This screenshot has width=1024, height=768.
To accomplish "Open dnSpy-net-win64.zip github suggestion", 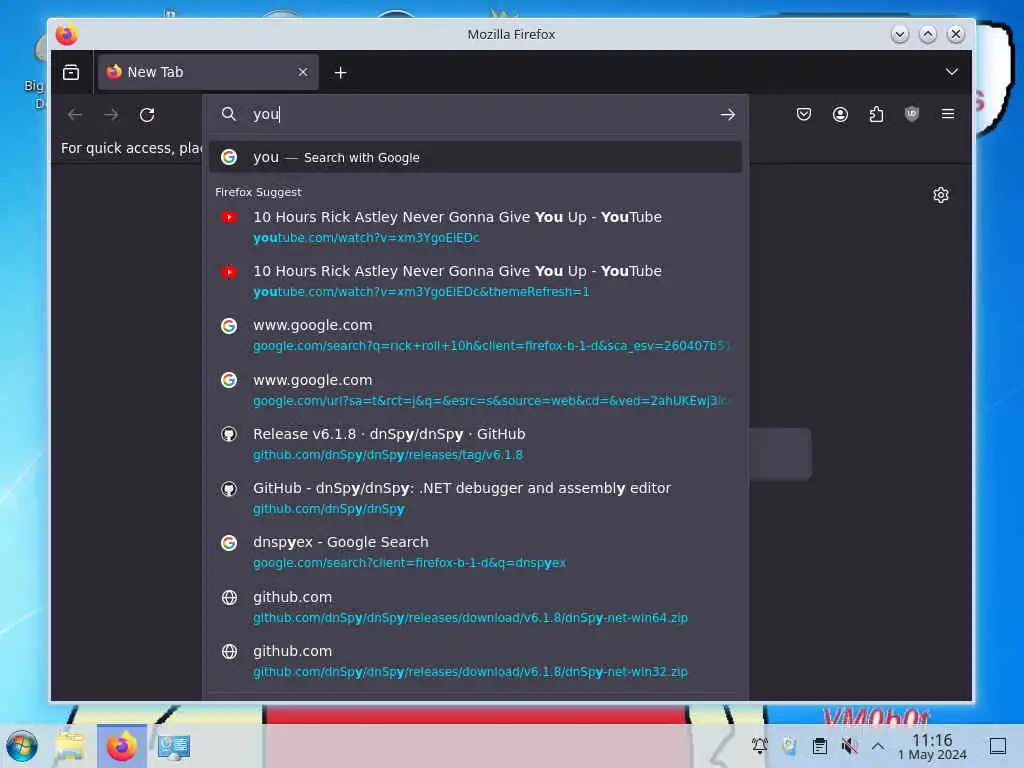I will point(475,607).
